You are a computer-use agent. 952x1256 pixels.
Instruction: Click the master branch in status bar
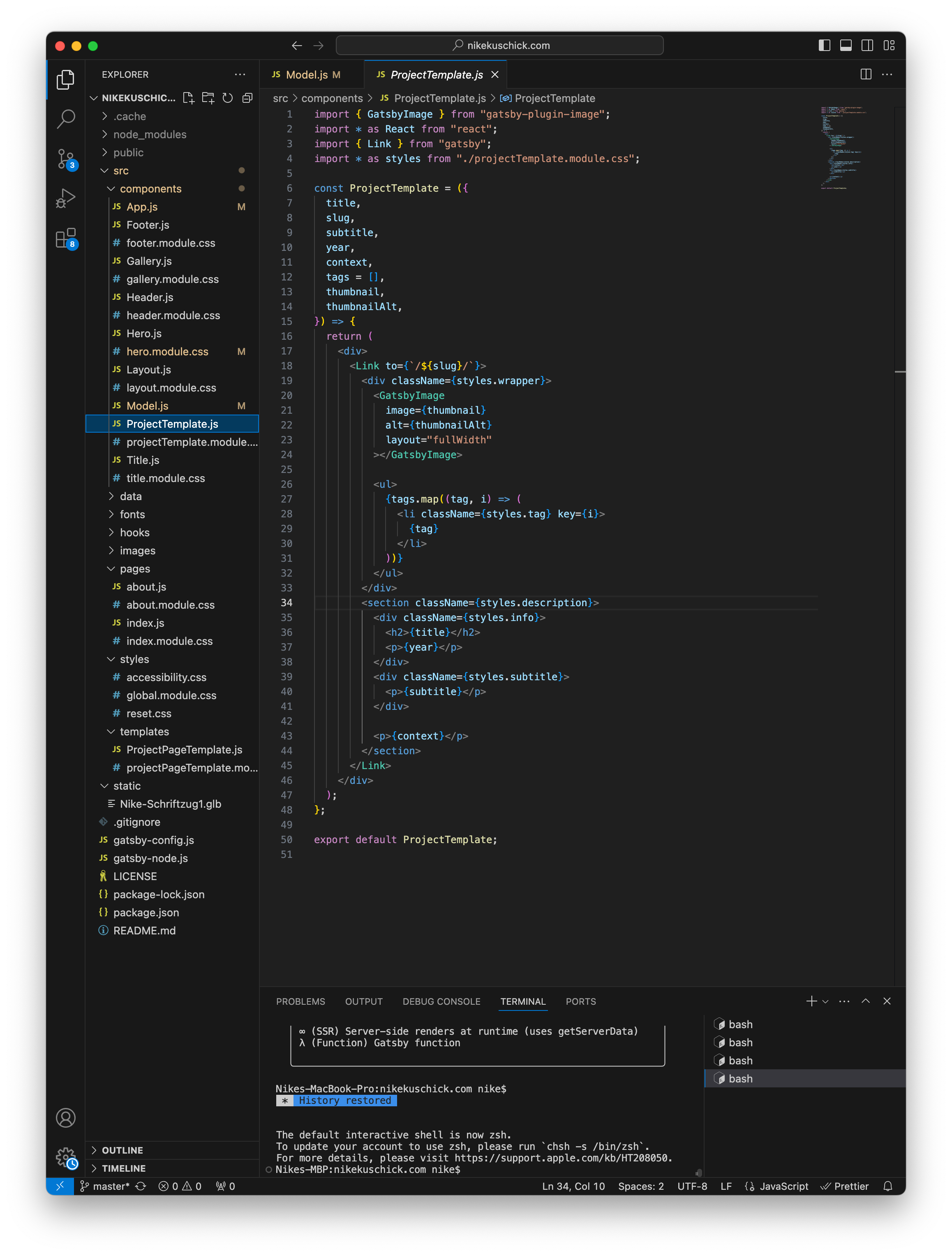point(105,1186)
